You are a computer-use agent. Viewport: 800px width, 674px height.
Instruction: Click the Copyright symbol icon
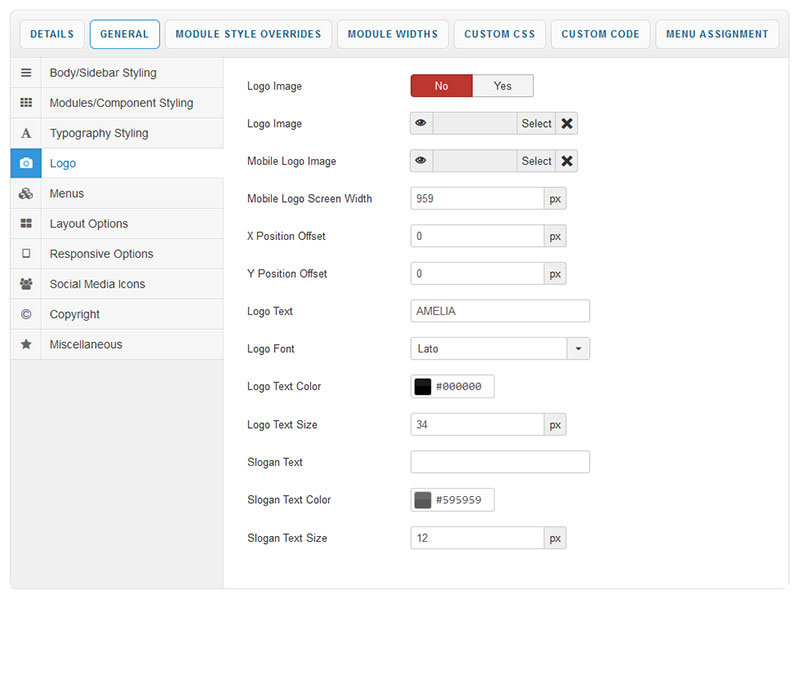click(26, 314)
